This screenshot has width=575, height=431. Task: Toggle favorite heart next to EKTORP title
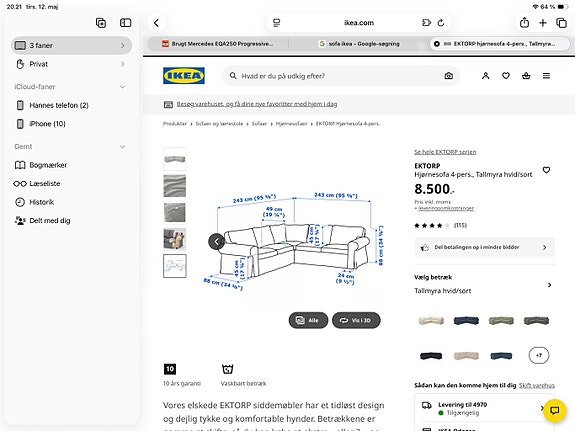pos(546,170)
